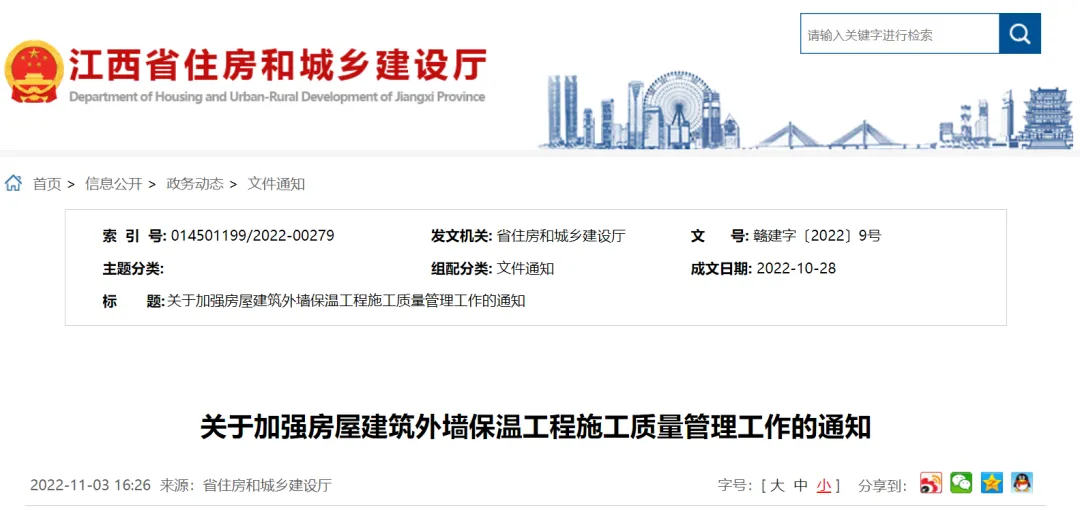Open 文件通知 breadcrumb link
Viewport: 1080px width, 510px height.
pyautogui.click(x=276, y=184)
